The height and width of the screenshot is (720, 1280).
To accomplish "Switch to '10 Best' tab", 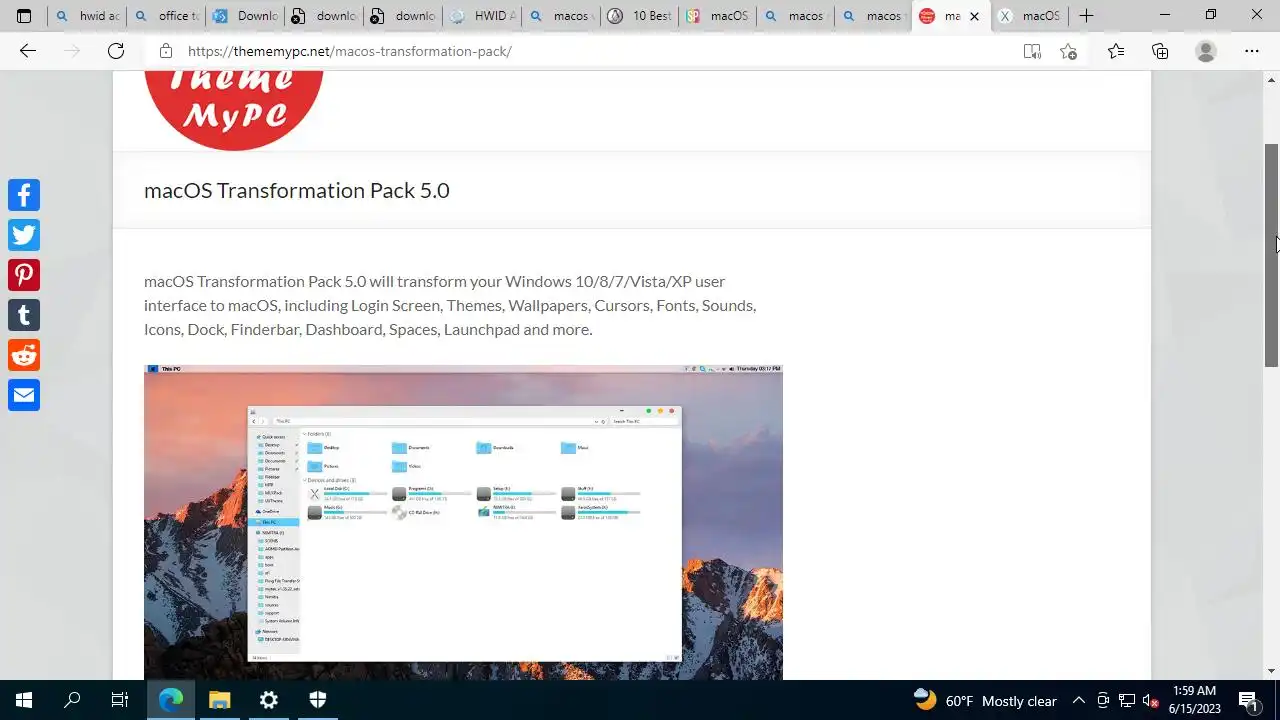I will pyautogui.click(x=639, y=16).
